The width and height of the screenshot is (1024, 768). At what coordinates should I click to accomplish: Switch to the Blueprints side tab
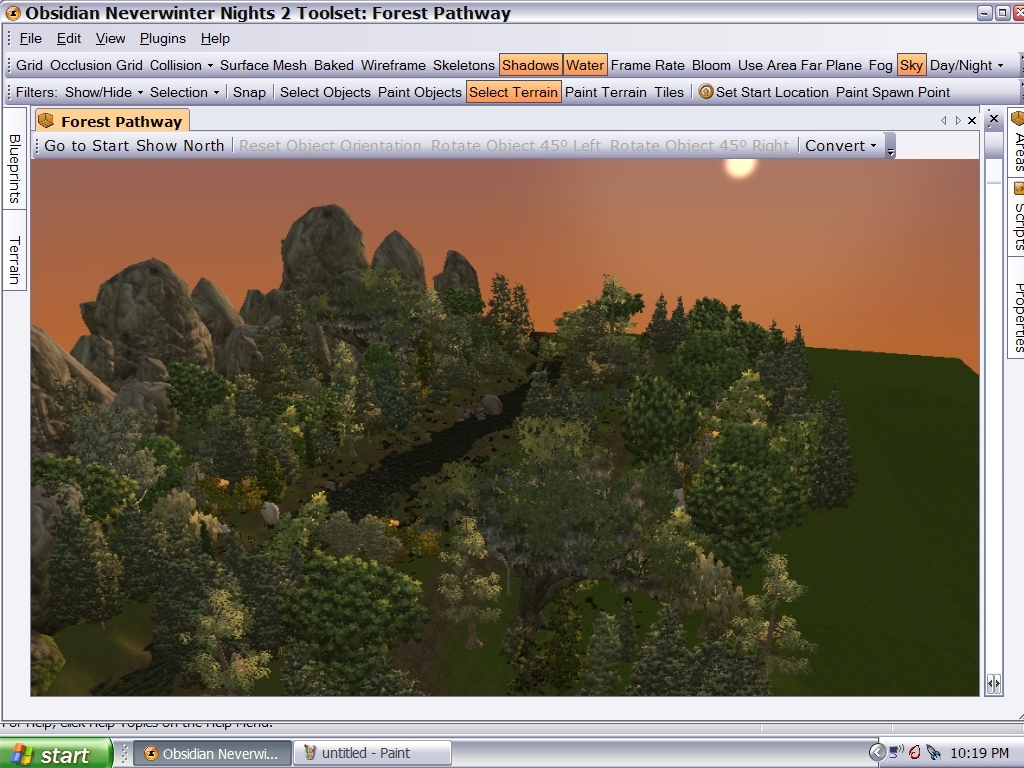click(14, 168)
